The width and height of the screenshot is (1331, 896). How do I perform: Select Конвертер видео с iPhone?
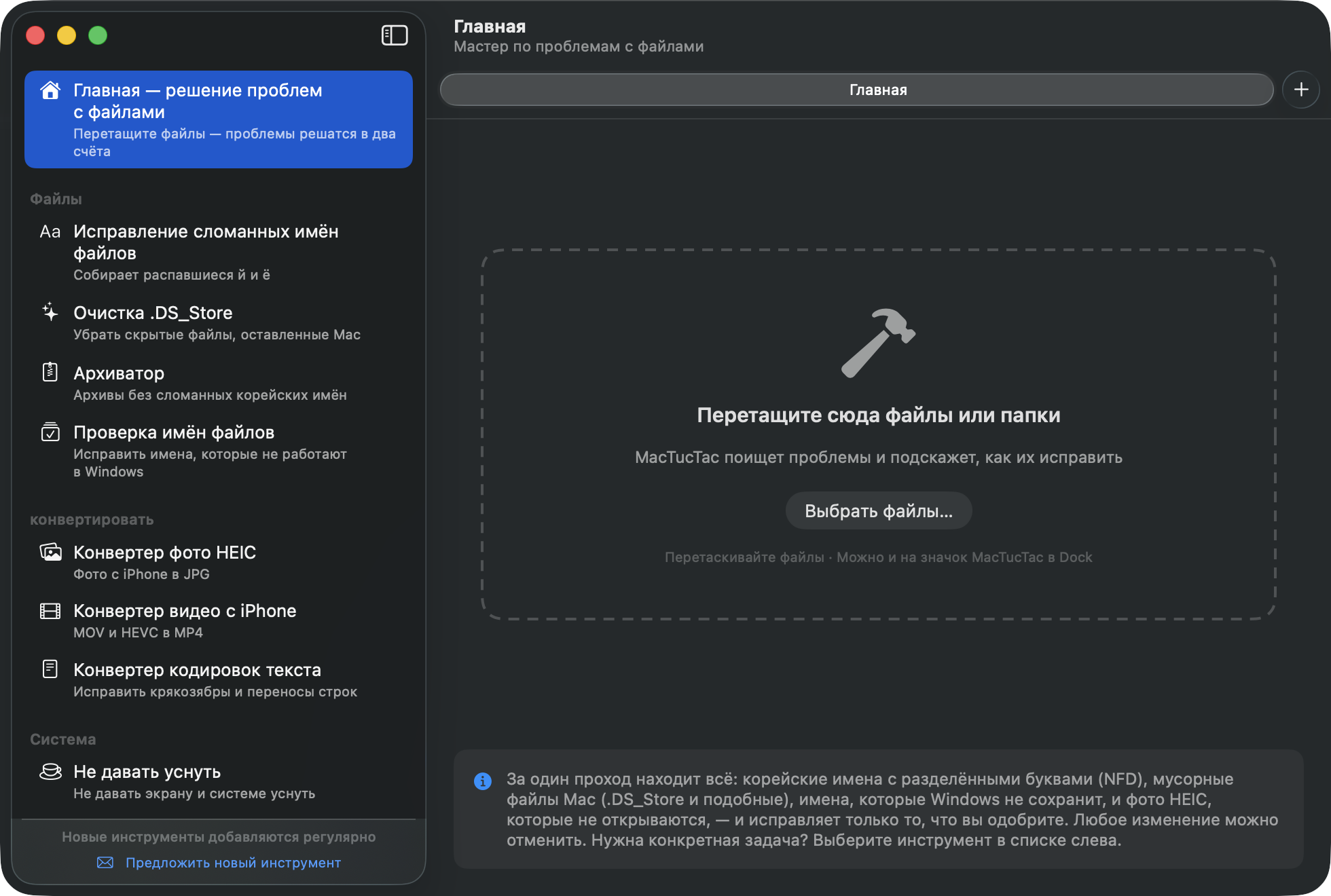tap(219, 621)
